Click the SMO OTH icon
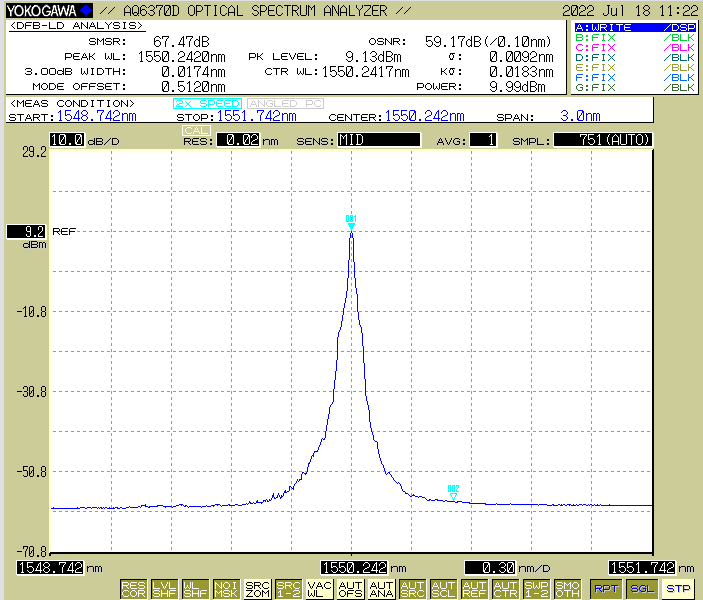 click(x=567, y=589)
